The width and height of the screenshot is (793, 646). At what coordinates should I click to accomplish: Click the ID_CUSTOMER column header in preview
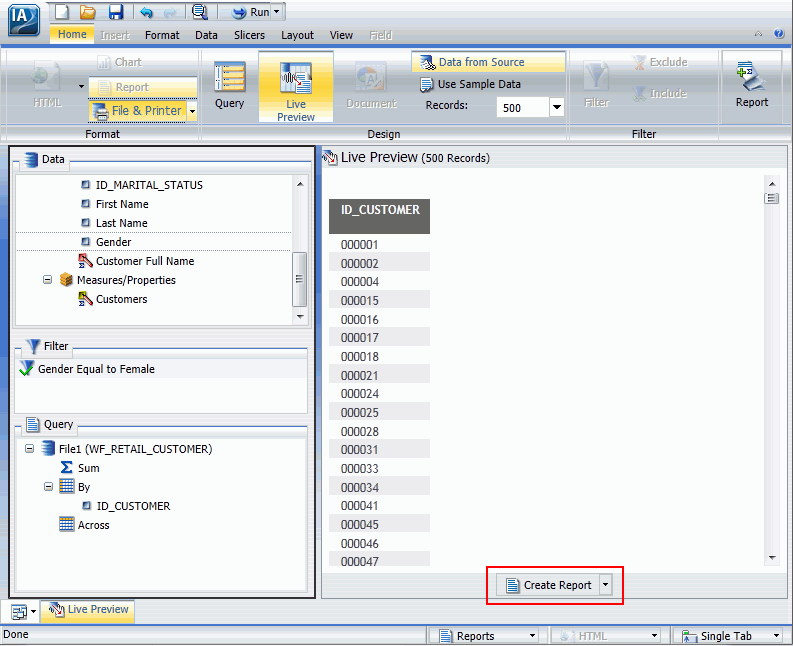pos(379,216)
